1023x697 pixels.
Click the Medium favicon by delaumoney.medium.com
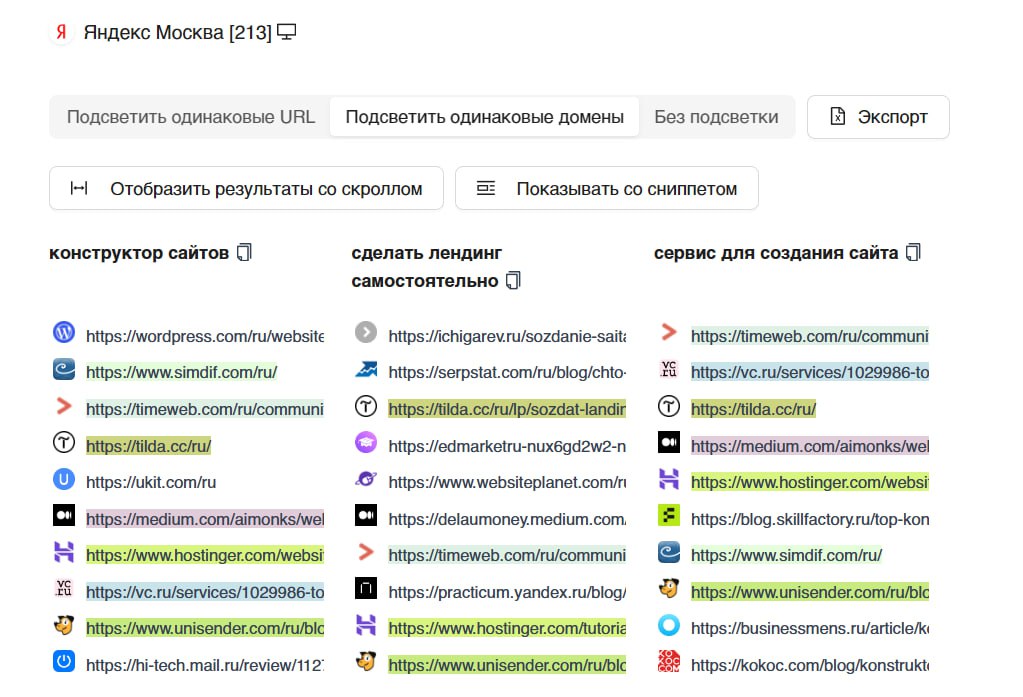(x=366, y=515)
